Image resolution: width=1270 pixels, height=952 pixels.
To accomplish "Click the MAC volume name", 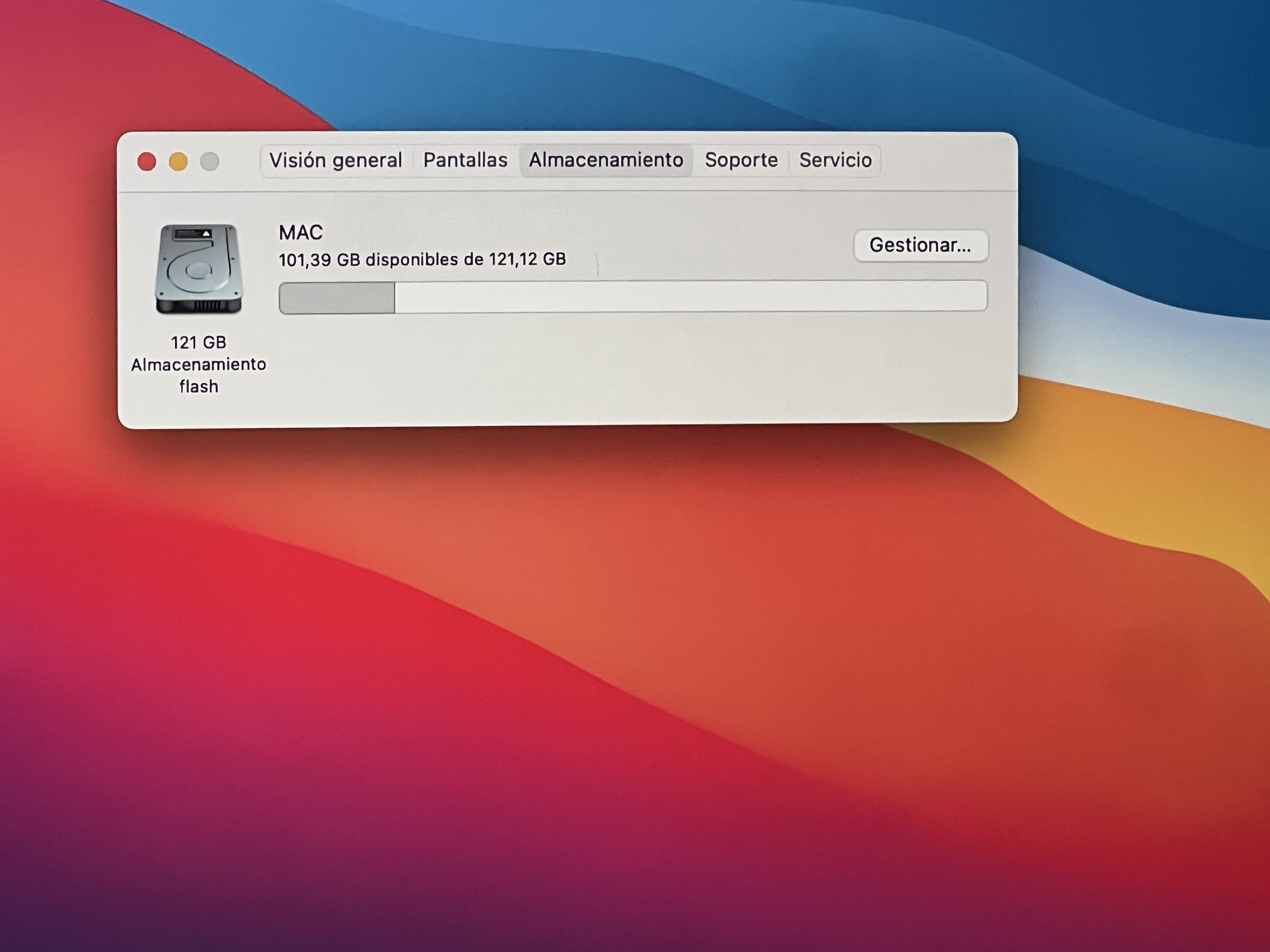I will click(x=301, y=233).
